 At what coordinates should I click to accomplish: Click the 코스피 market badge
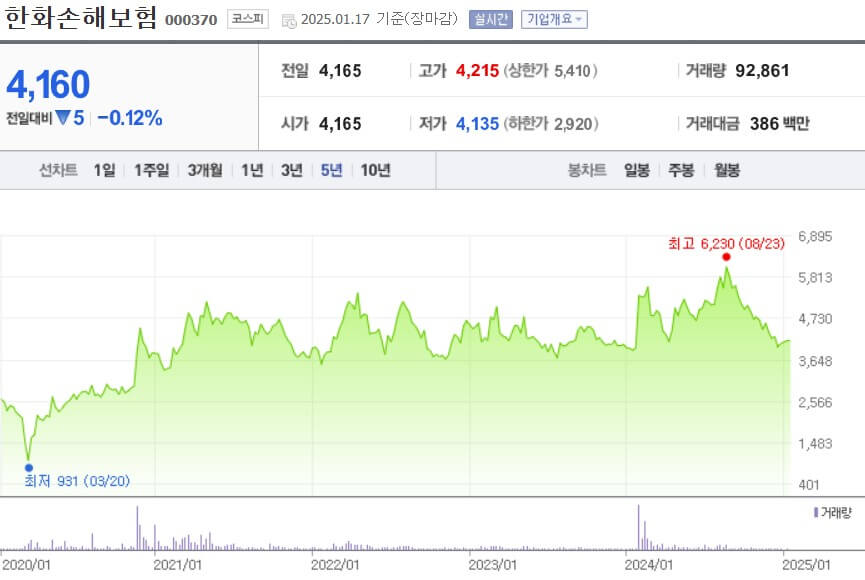click(248, 19)
